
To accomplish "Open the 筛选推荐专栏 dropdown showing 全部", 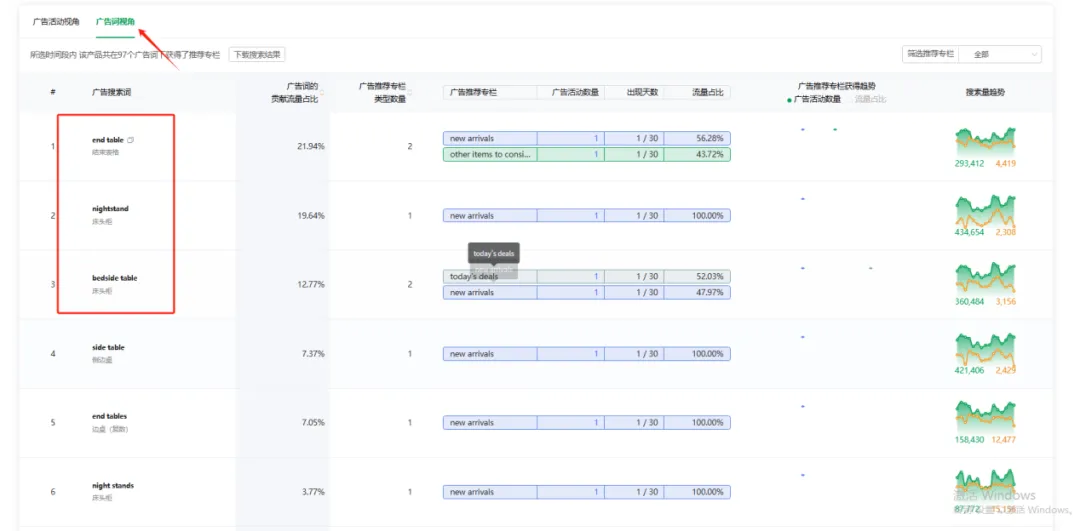I will point(1004,54).
